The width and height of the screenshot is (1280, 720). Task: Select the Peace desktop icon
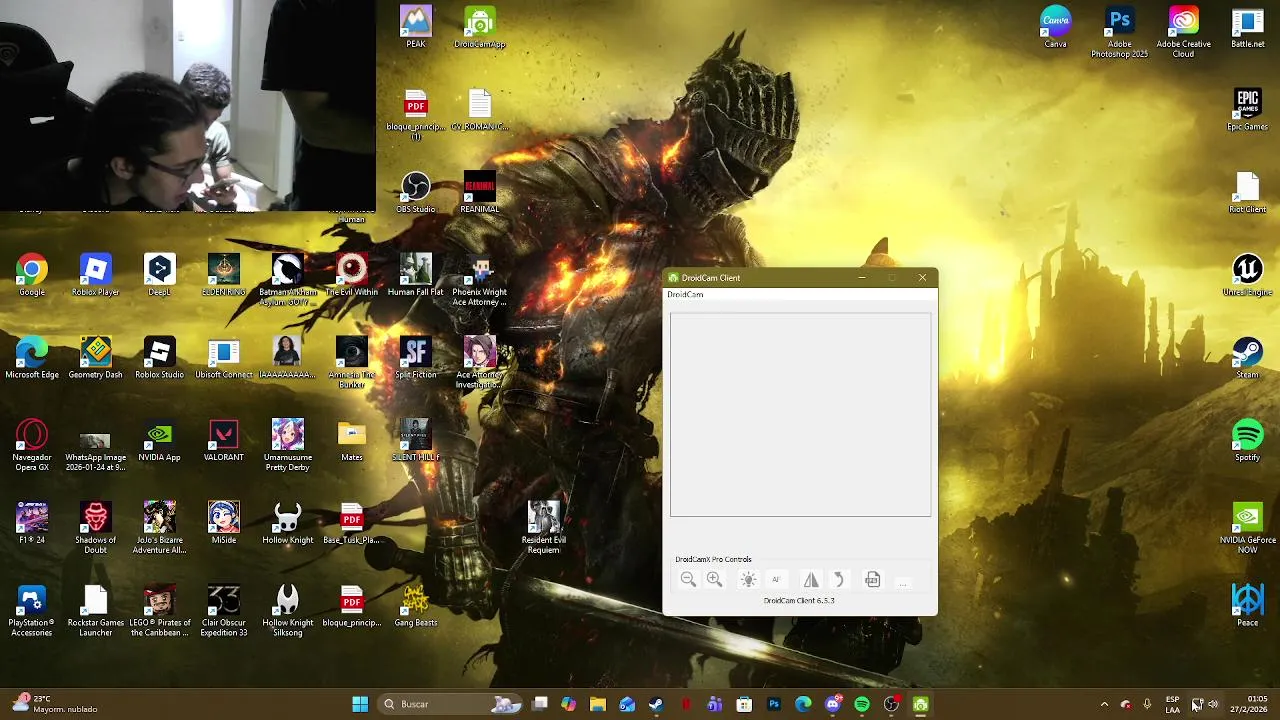point(1248,606)
